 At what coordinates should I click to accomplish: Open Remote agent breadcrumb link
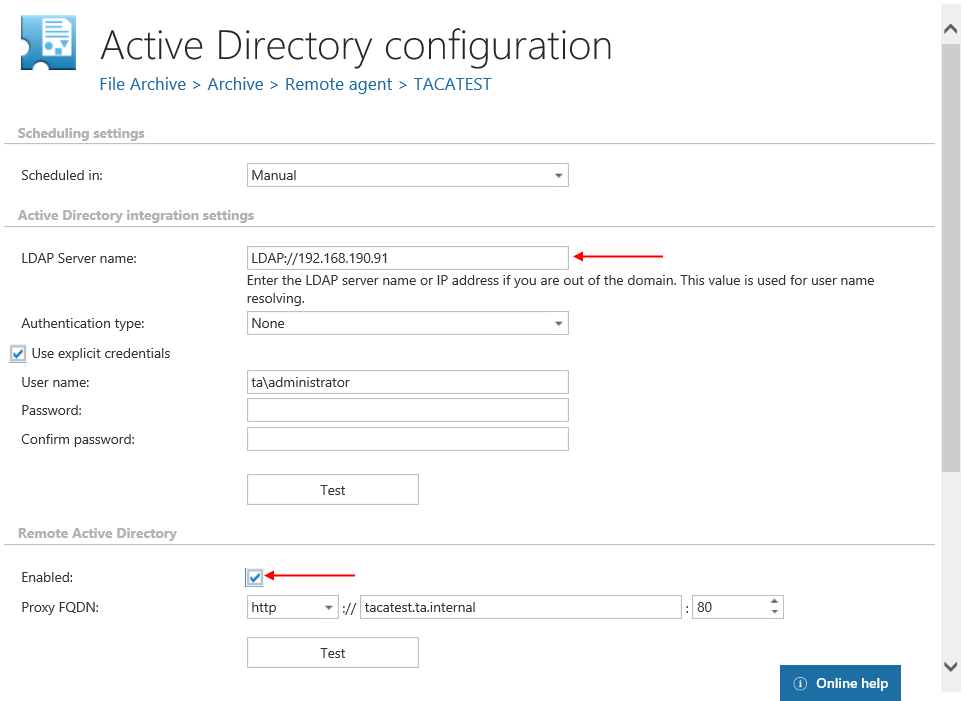pyautogui.click(x=338, y=84)
